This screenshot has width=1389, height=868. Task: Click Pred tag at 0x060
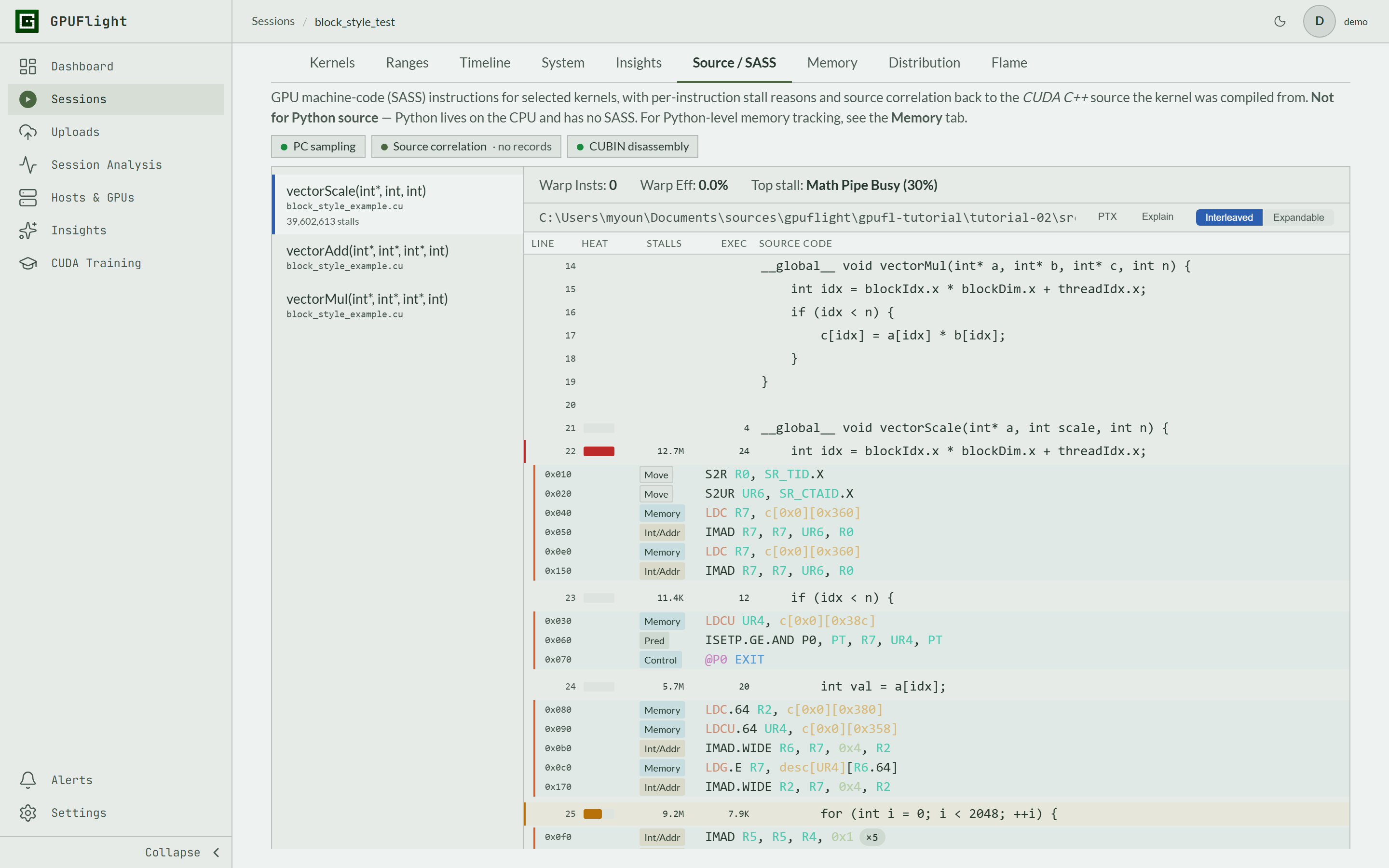coord(654,640)
